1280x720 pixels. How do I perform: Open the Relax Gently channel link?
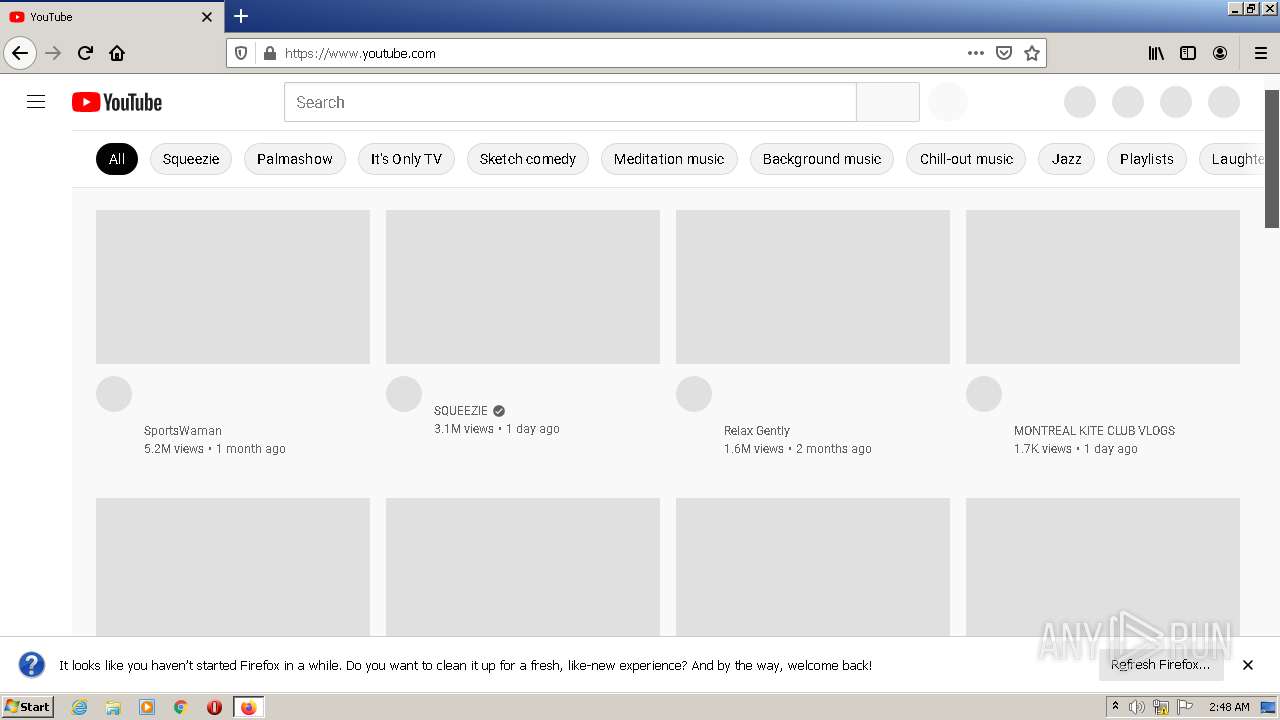(757, 431)
